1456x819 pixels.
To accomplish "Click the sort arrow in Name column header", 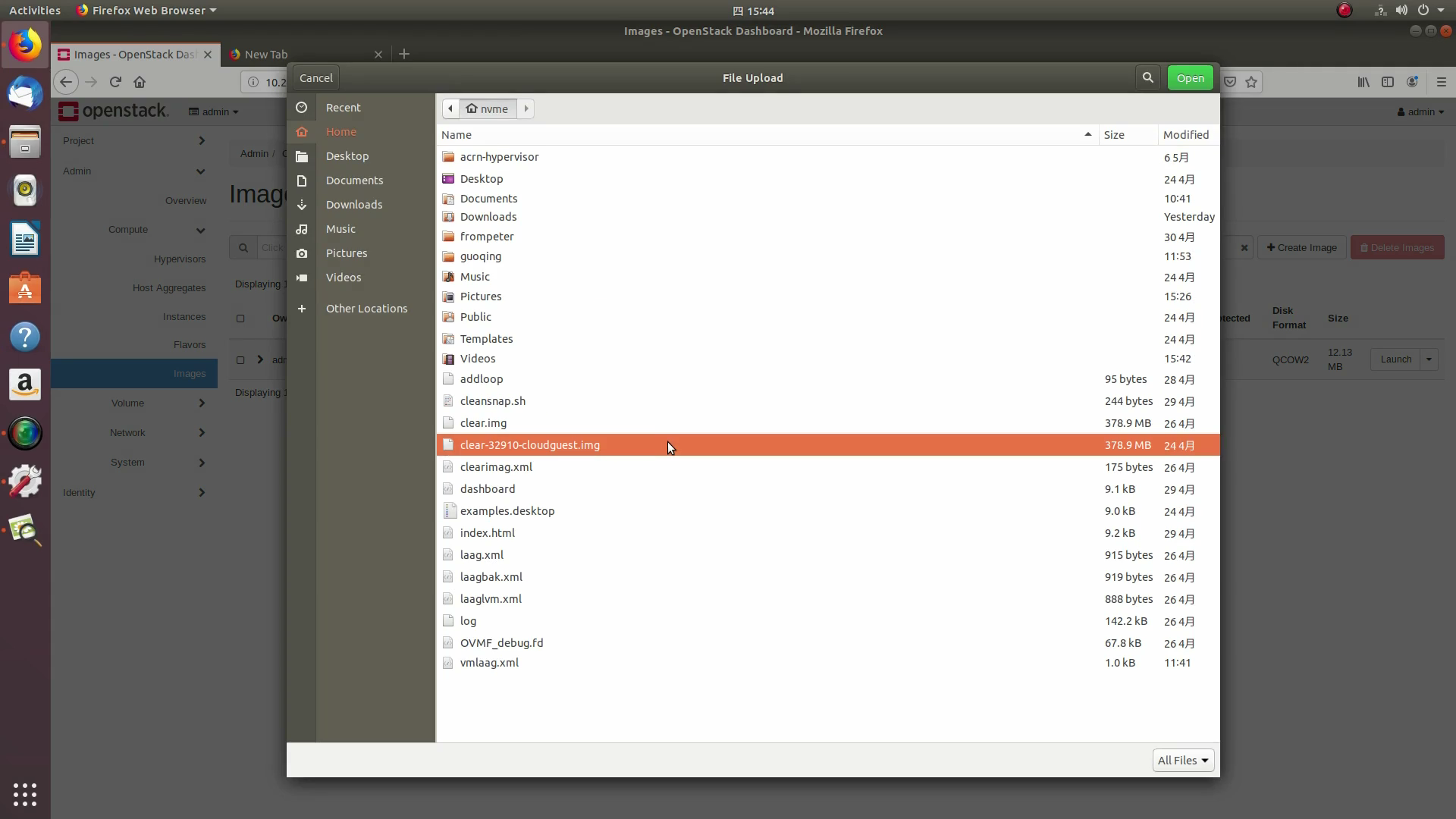I will point(1087,134).
